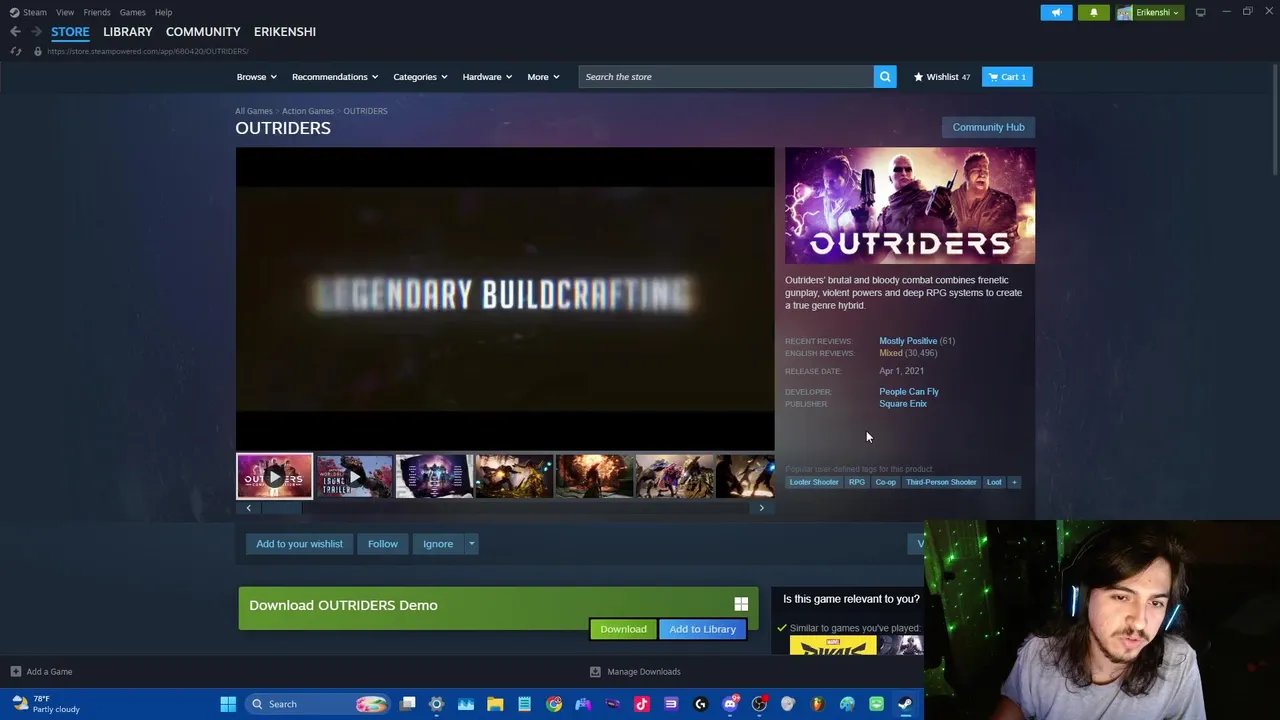
Task: Open the Square Enix publisher link
Action: point(903,404)
